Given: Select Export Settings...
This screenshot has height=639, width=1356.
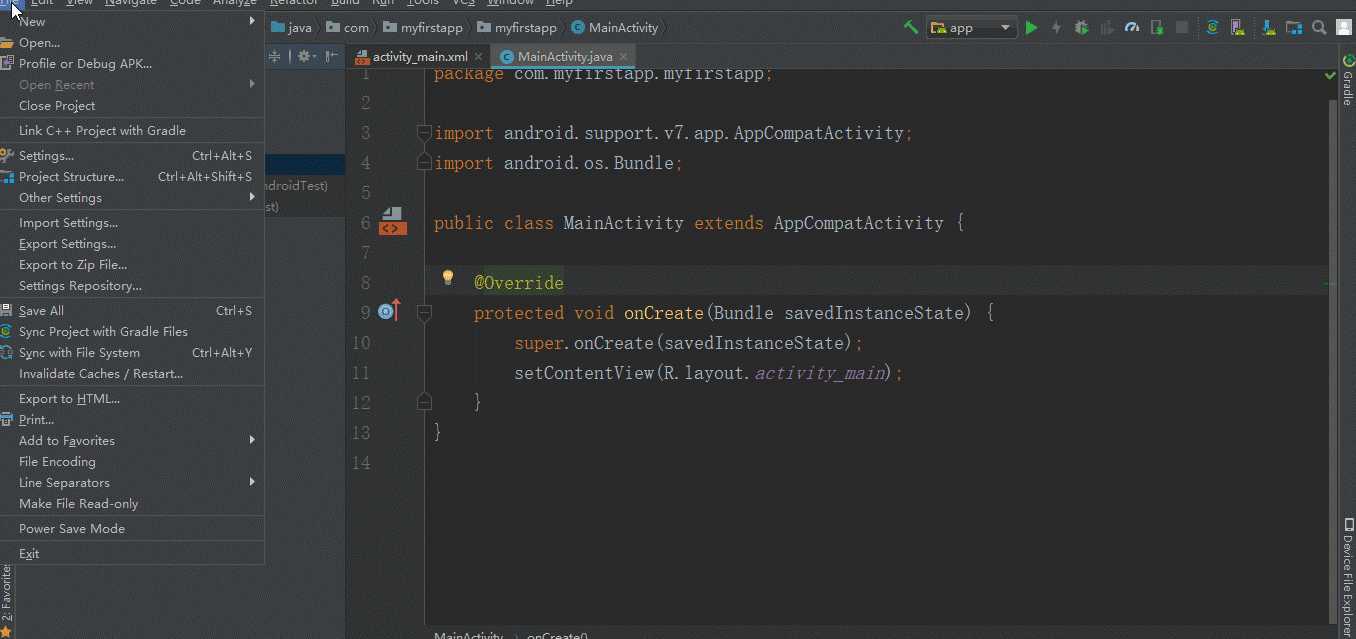Looking at the screenshot, I should click(x=132, y=243).
